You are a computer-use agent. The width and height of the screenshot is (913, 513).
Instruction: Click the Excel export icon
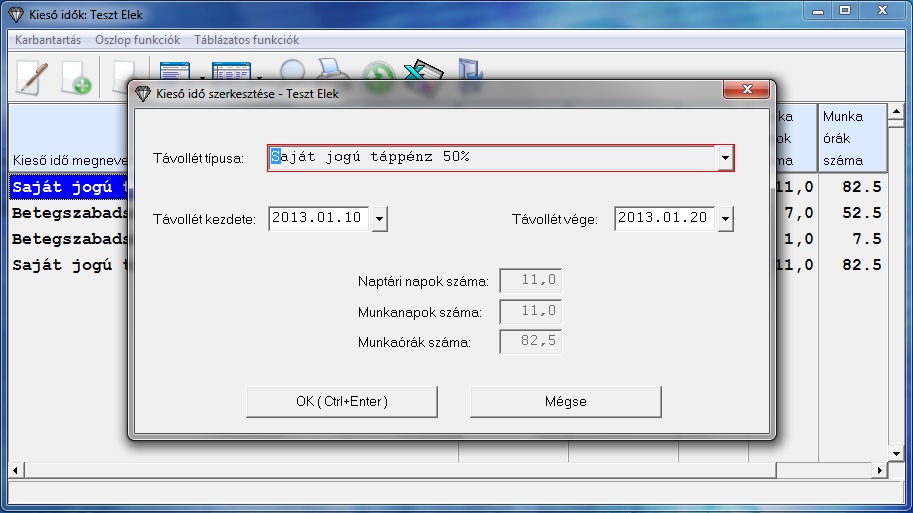[x=423, y=71]
